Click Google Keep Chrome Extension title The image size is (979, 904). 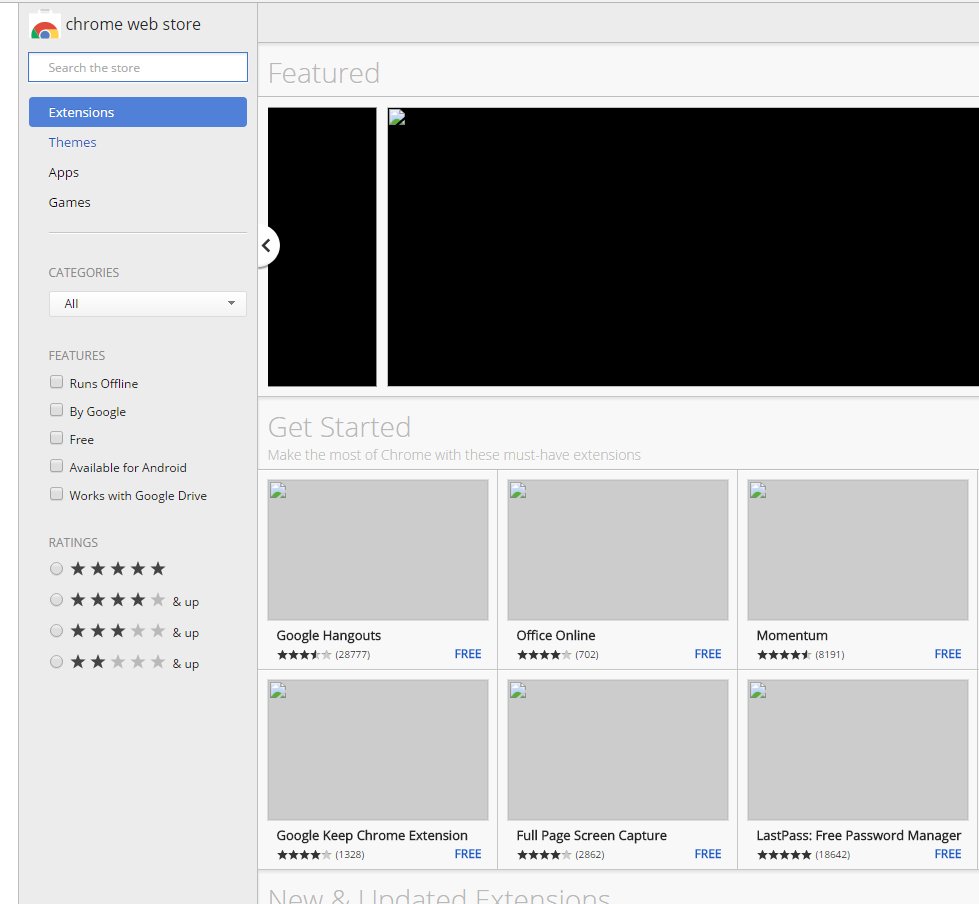[x=371, y=835]
